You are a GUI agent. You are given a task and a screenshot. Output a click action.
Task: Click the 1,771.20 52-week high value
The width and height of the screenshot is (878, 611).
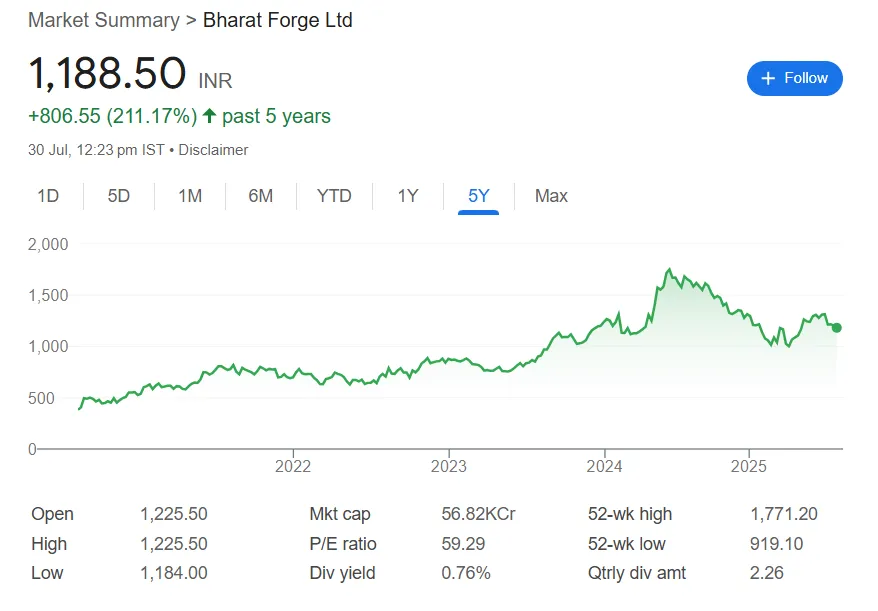click(x=784, y=514)
